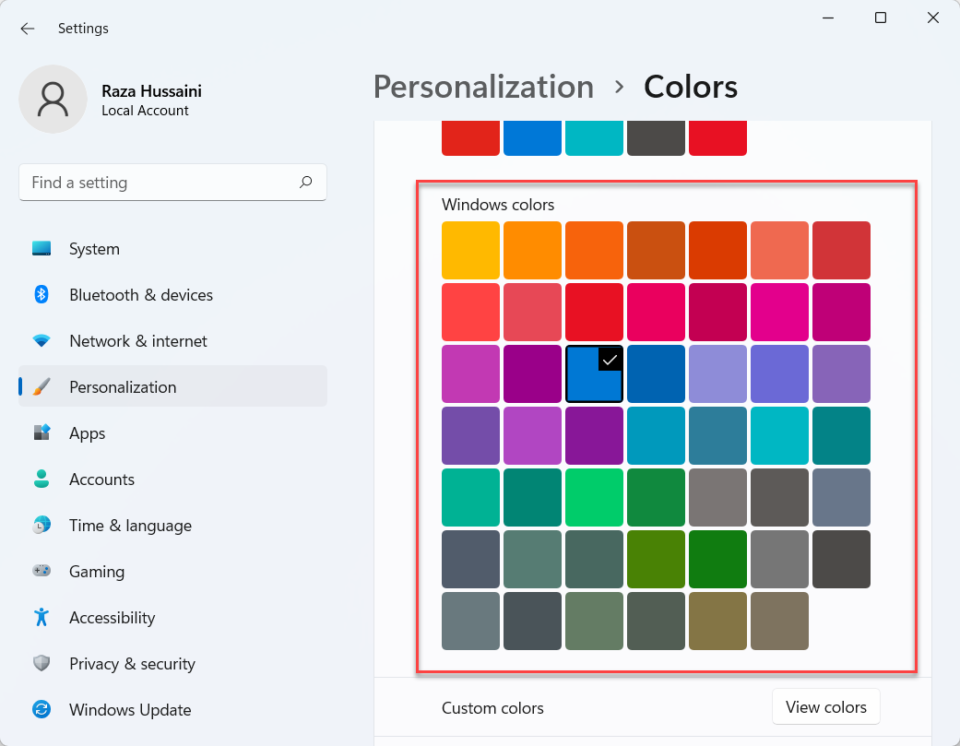Screen dimensions: 960x746
Task: Click the search magnifier icon
Action: (306, 182)
